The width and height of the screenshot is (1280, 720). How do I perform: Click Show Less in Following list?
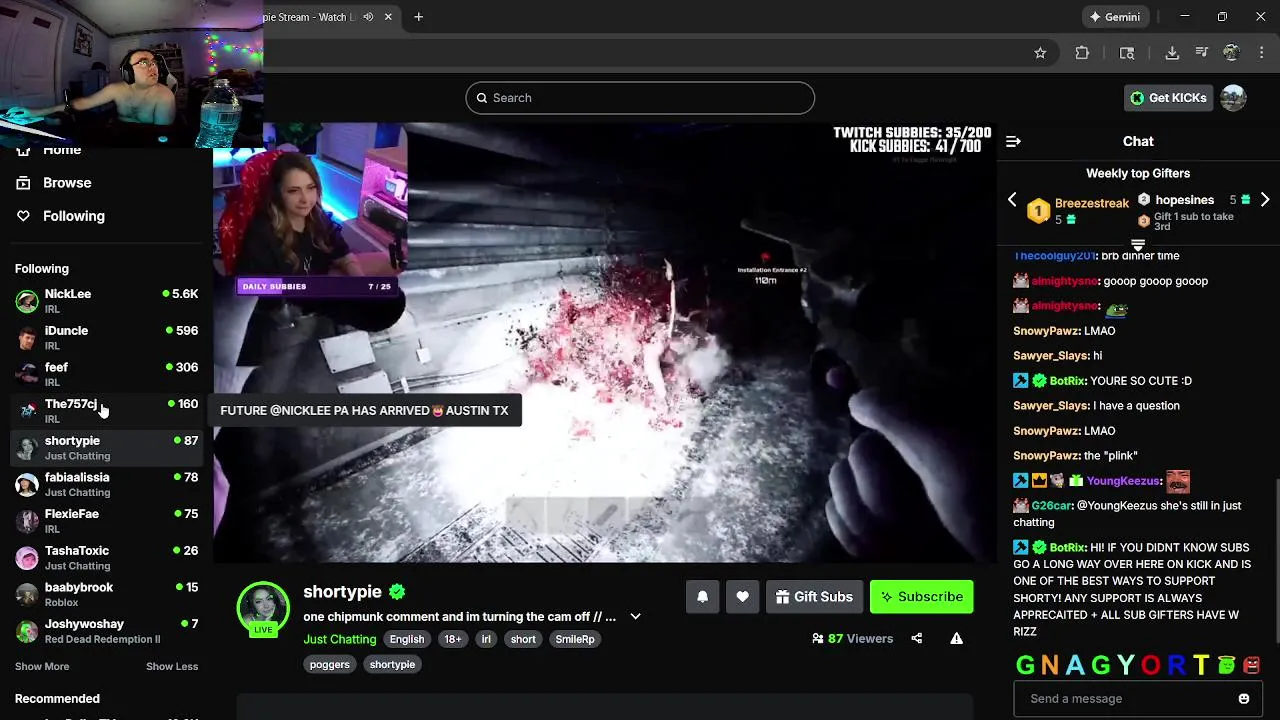click(x=172, y=666)
